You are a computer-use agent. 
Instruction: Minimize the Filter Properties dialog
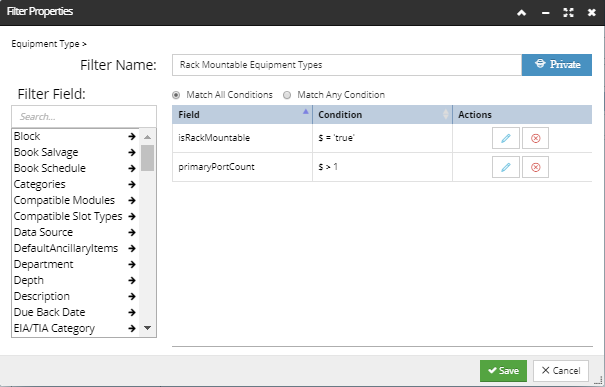[545, 13]
